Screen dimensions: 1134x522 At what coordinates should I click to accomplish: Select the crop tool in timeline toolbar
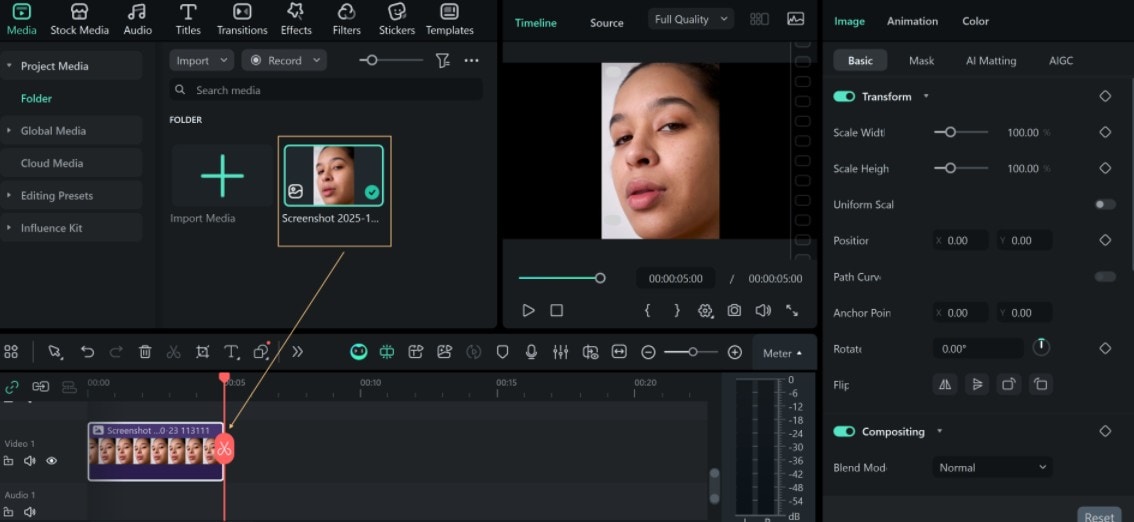point(202,352)
